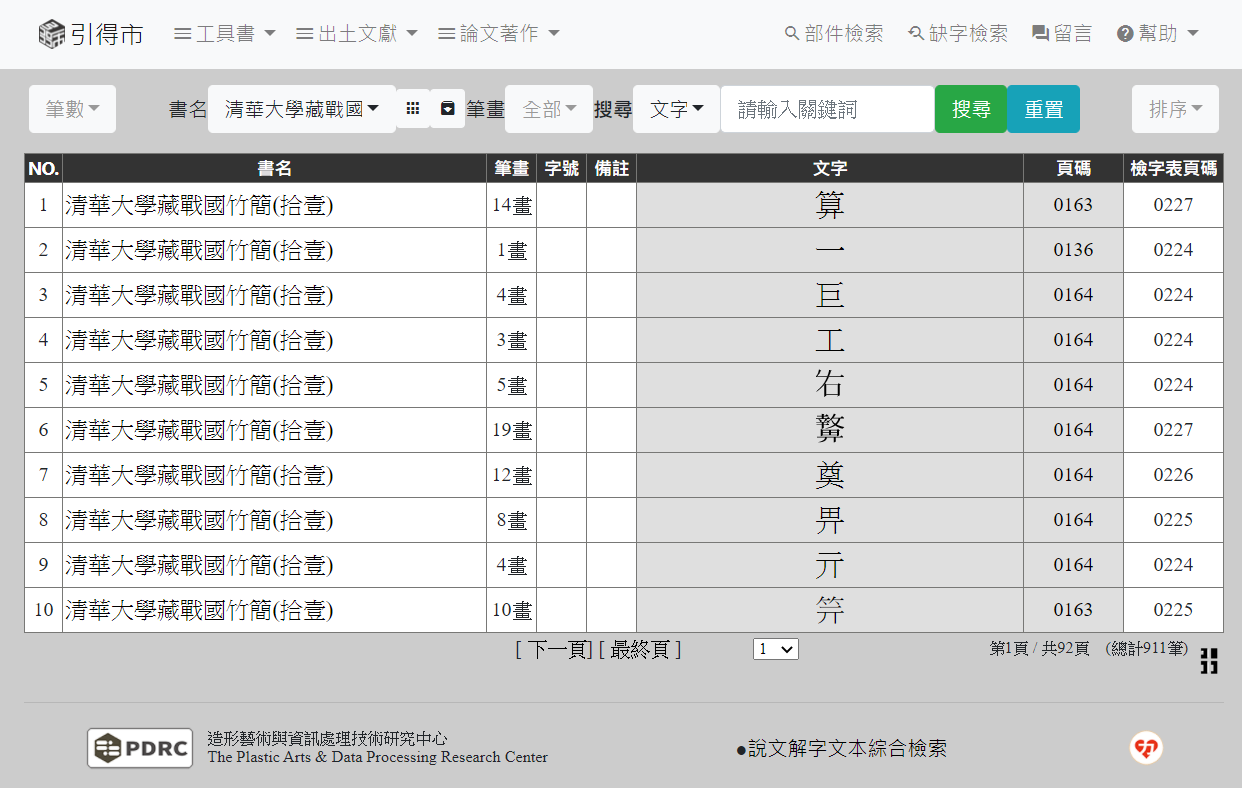This screenshot has height=788, width=1242.
Task: Open 幫助 menu
Action: tap(1157, 34)
